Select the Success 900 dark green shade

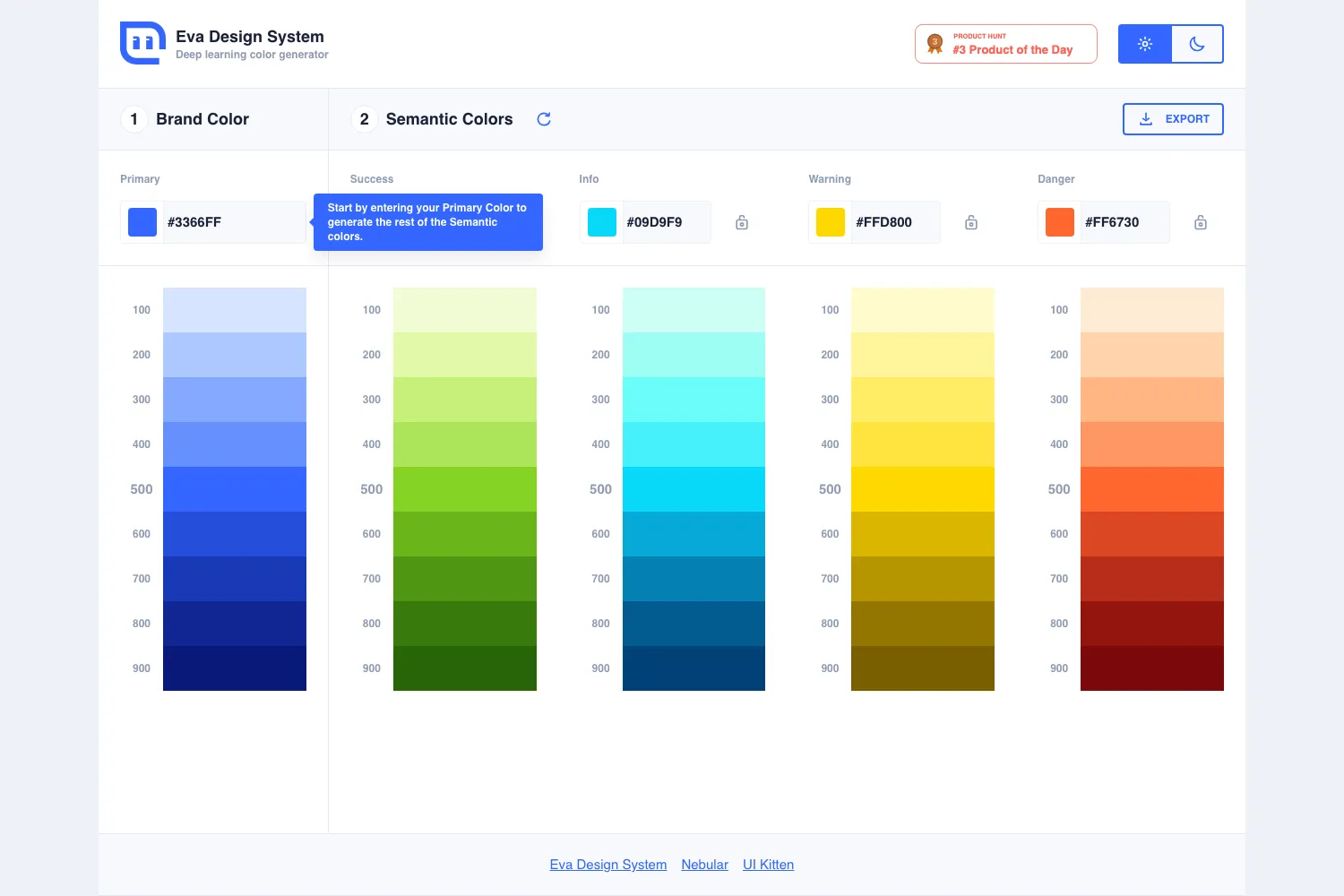[x=465, y=668]
